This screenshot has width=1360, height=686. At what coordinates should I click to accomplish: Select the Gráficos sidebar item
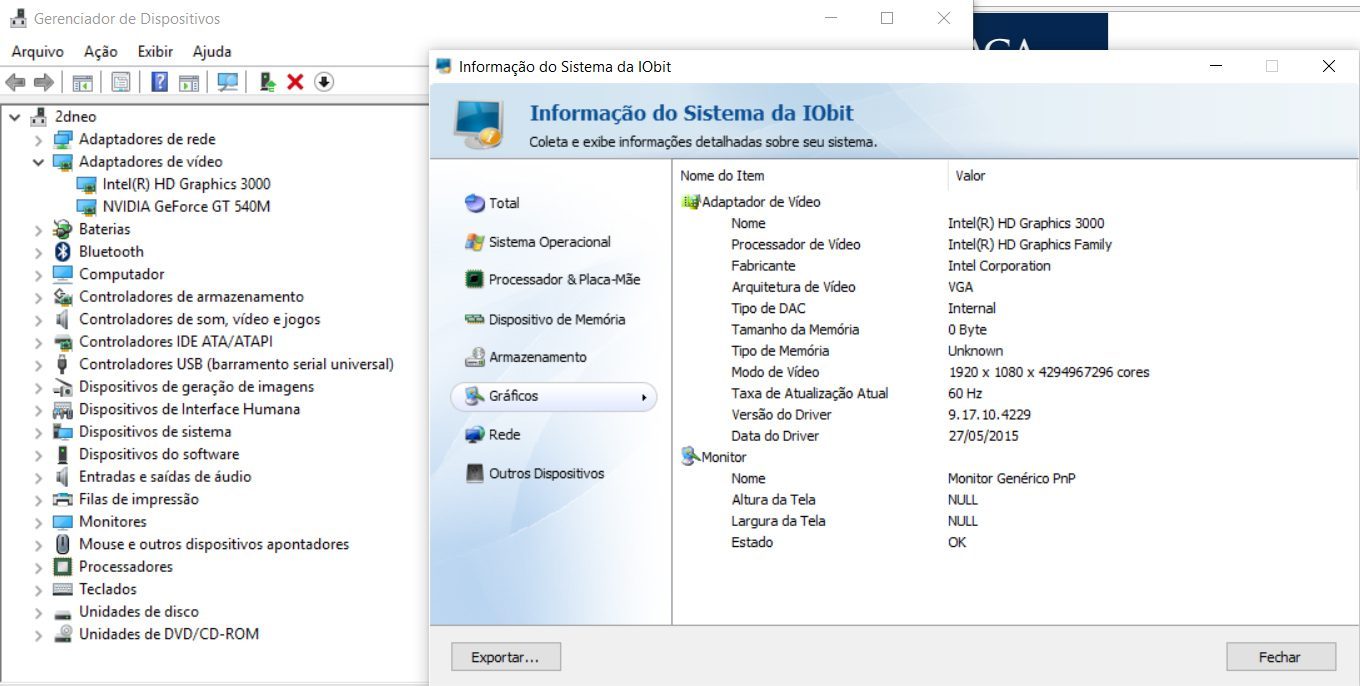pyautogui.click(x=554, y=396)
